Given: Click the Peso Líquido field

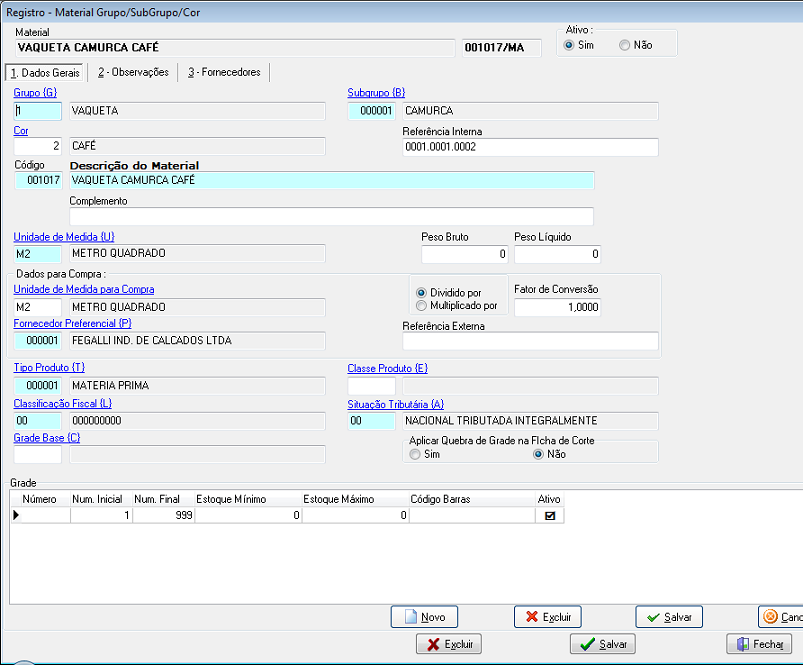Looking at the screenshot, I should [x=557, y=254].
